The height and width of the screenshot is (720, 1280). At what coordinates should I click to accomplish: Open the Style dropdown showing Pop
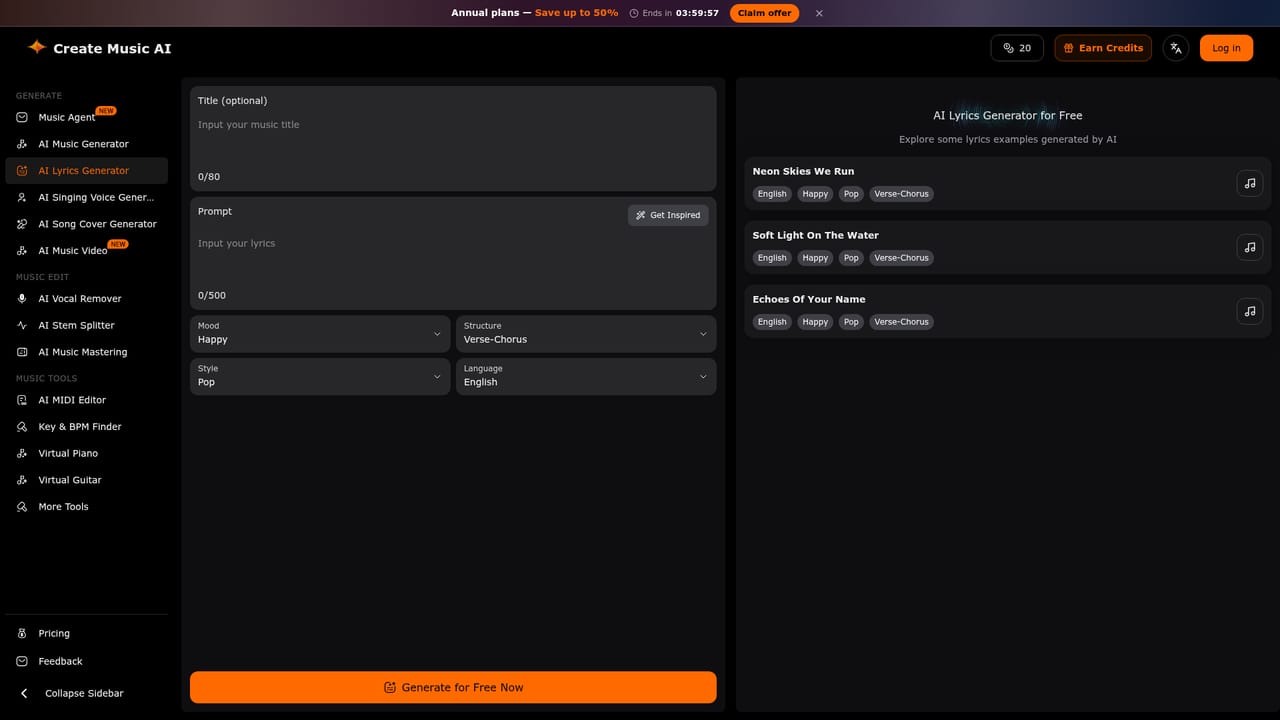pyautogui.click(x=320, y=376)
